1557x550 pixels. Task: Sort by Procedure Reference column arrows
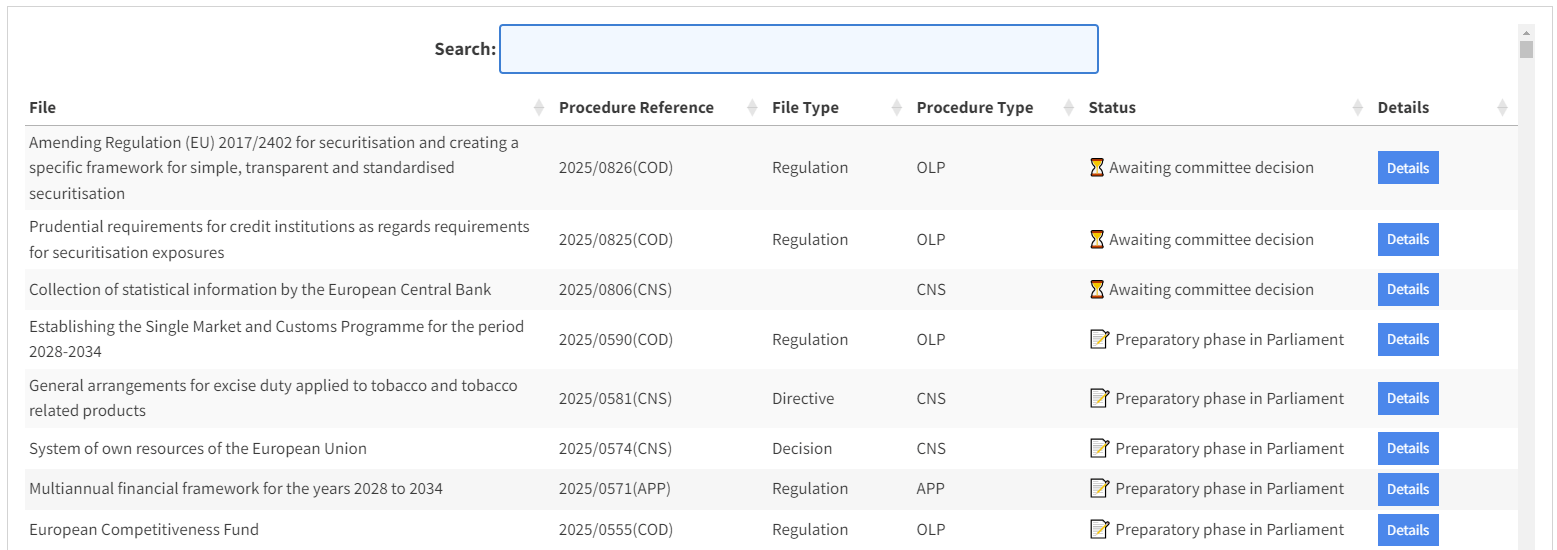(752, 108)
